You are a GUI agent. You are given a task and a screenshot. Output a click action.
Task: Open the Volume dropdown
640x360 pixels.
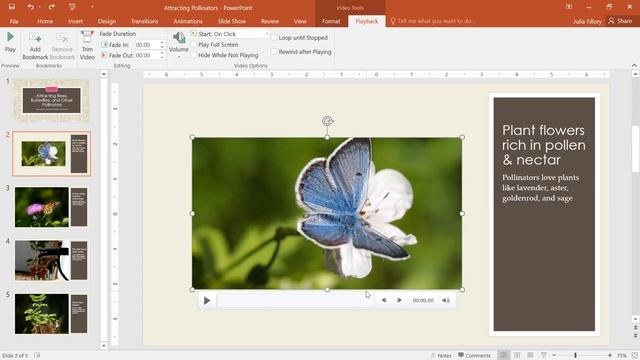point(179,44)
